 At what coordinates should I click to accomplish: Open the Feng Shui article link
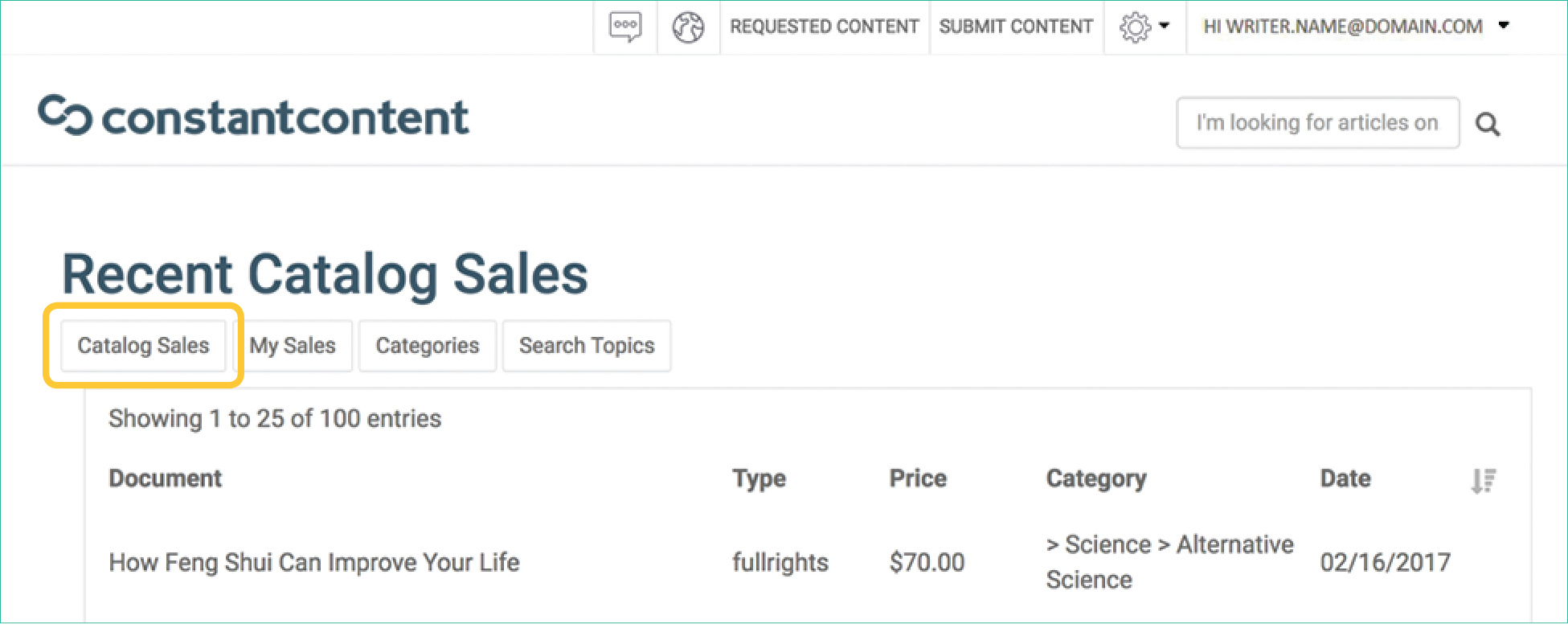[x=314, y=562]
